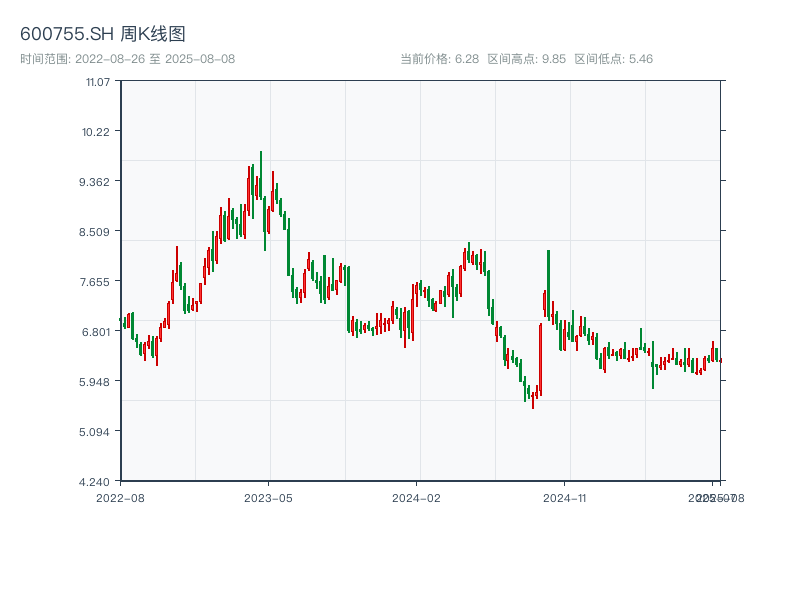The image size is (800, 600).
Task: Click the 区间低点 5.46 label
Action: (613, 59)
